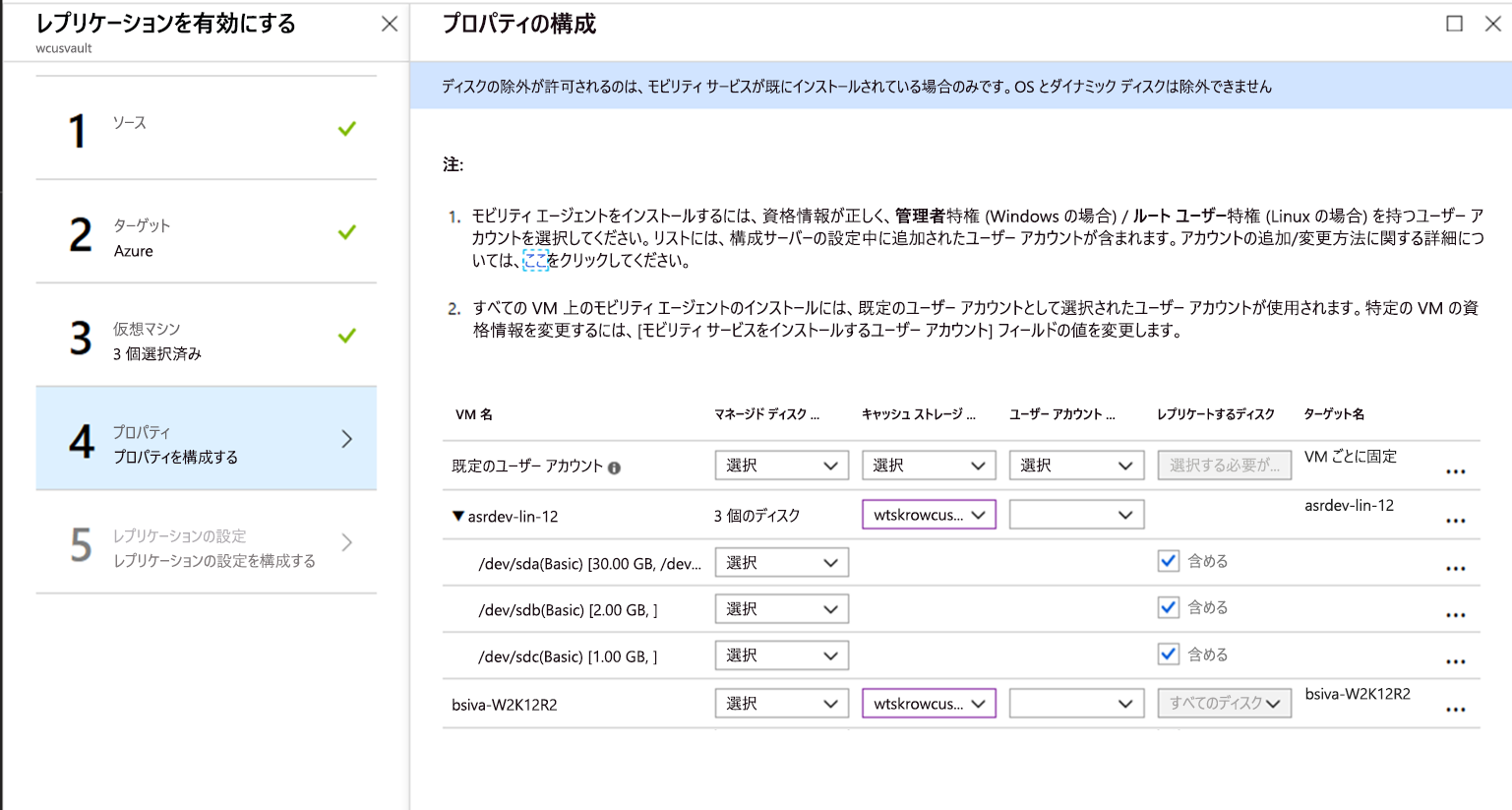The height and width of the screenshot is (810, 1512).
Task: Click the ユーザー アカウント column header
Action: (1062, 414)
